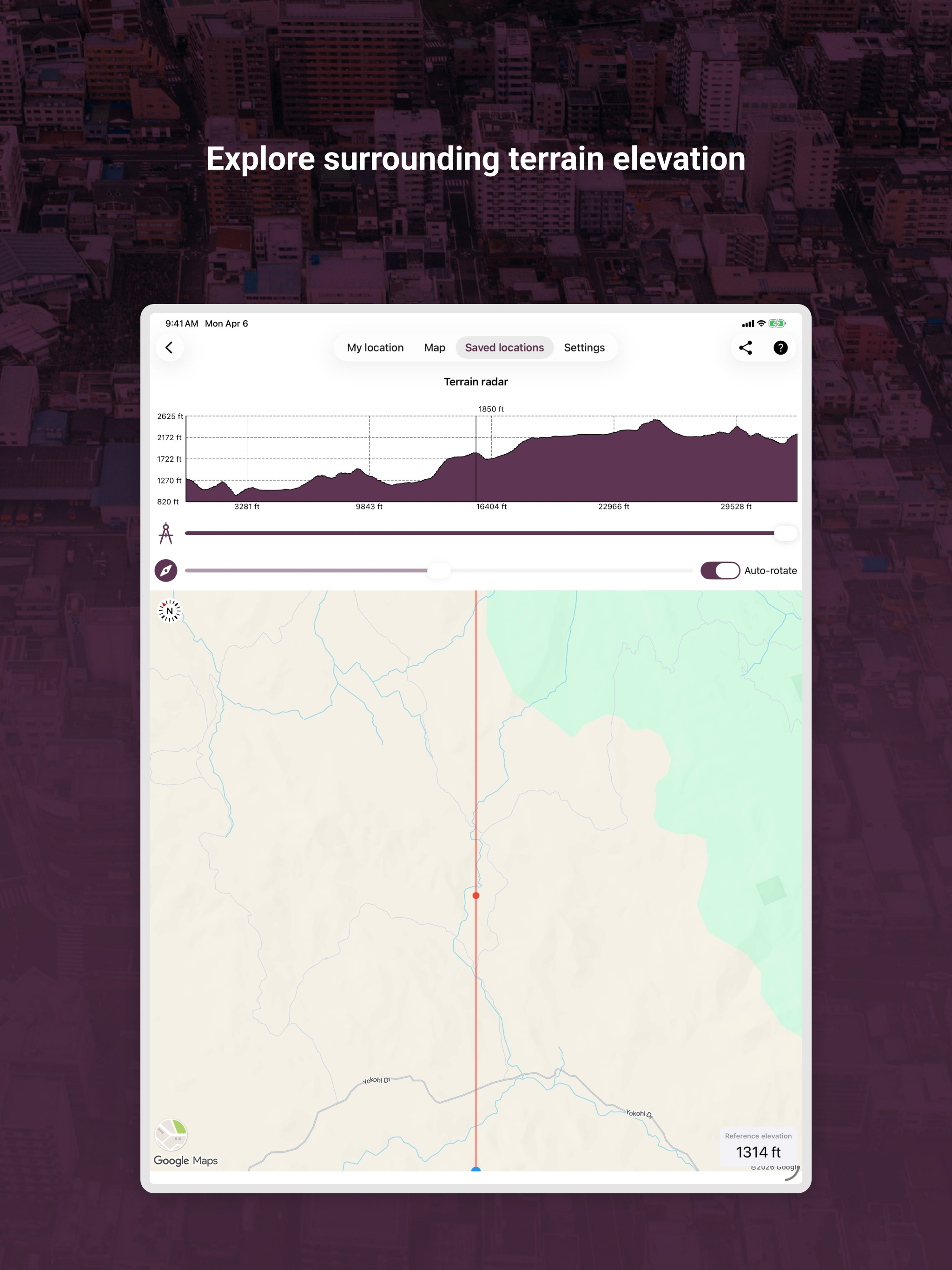This screenshot has height=1270, width=952.
Task: Switch to the My location tab
Action: (x=375, y=347)
